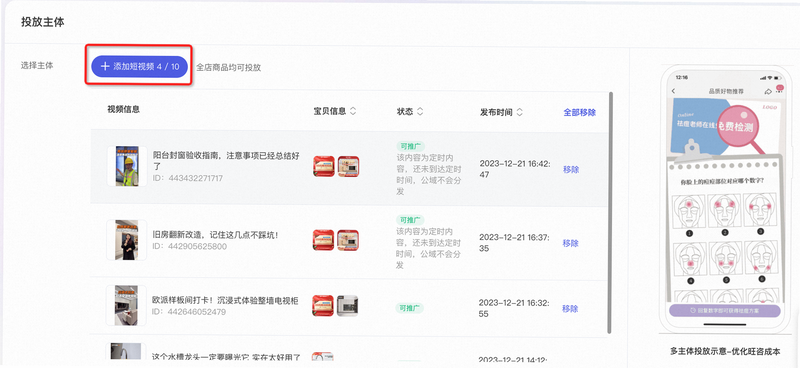Open the 这个水槽龙头 video thumbnail
This screenshot has height=368, width=800.
[x=126, y=352]
